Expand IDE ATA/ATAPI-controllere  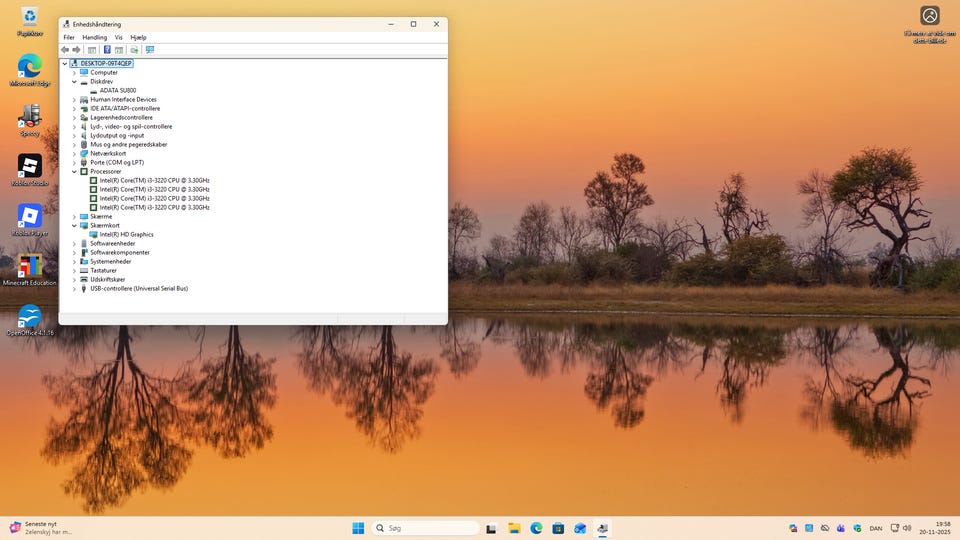point(74,108)
